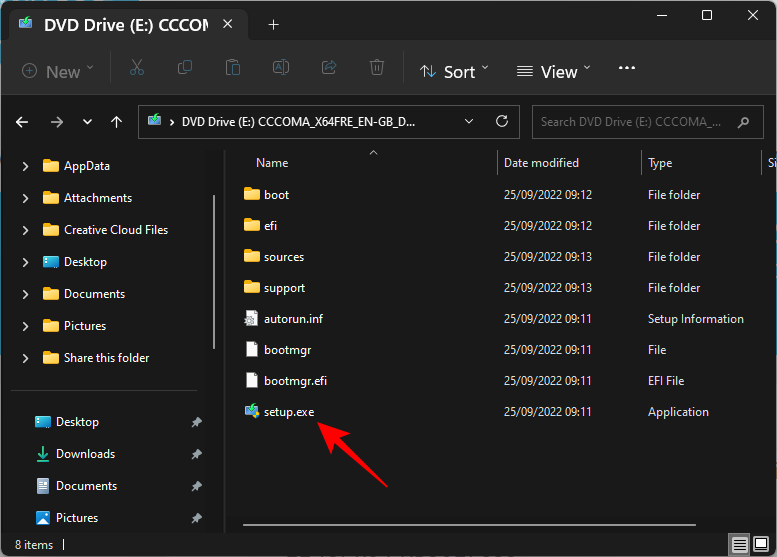Go up one folder level arrow

pyautogui.click(x=116, y=122)
